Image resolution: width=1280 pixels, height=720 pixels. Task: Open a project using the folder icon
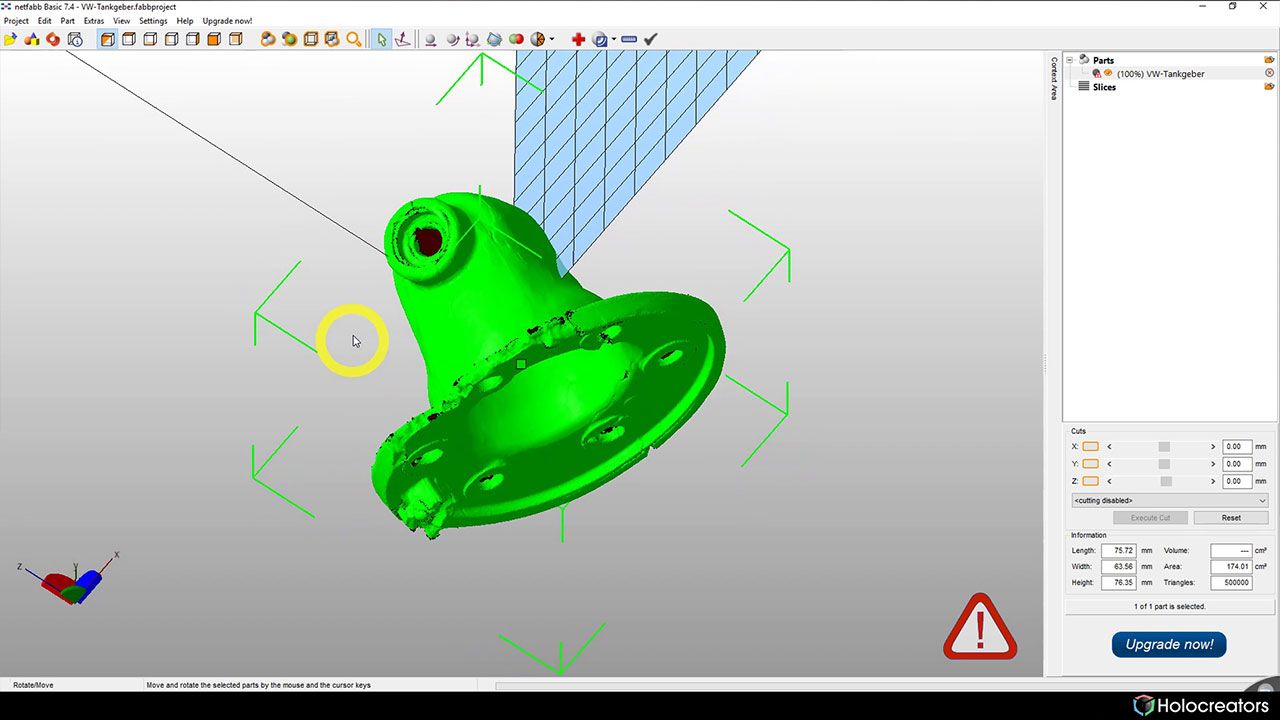coord(10,39)
